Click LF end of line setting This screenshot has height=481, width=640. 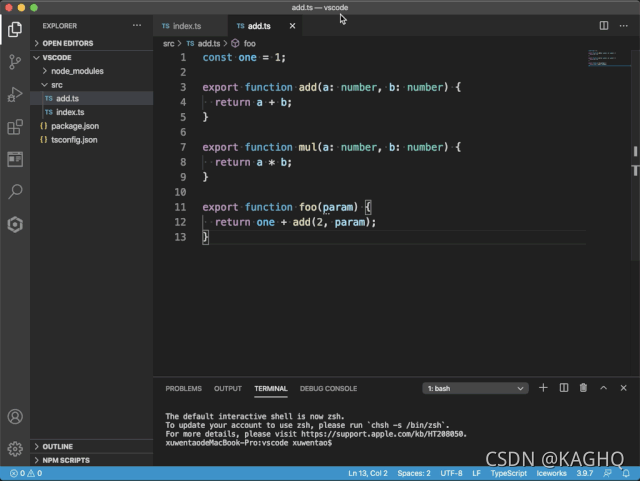(x=476, y=473)
